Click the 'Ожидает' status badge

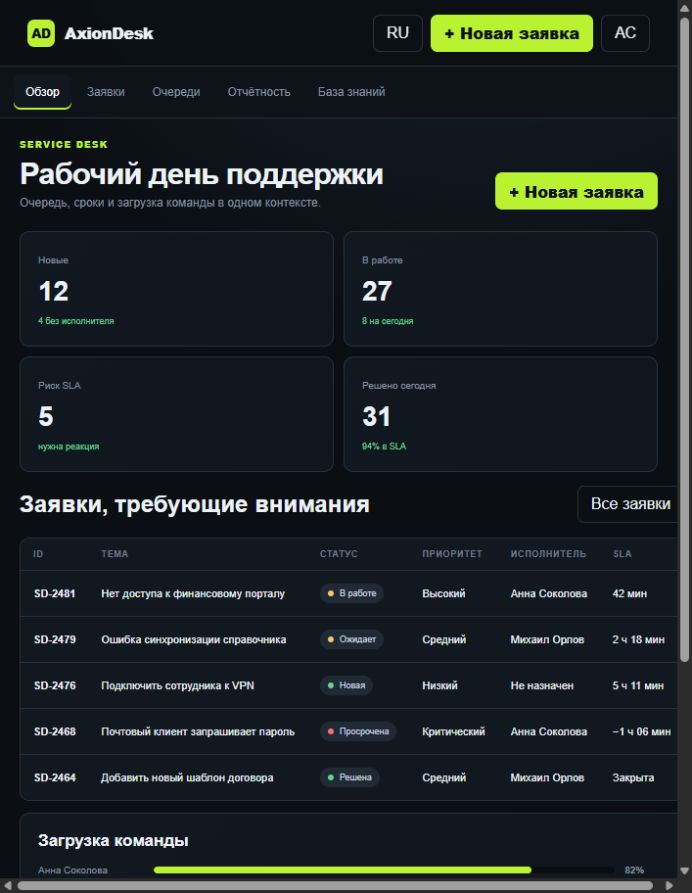point(351,640)
